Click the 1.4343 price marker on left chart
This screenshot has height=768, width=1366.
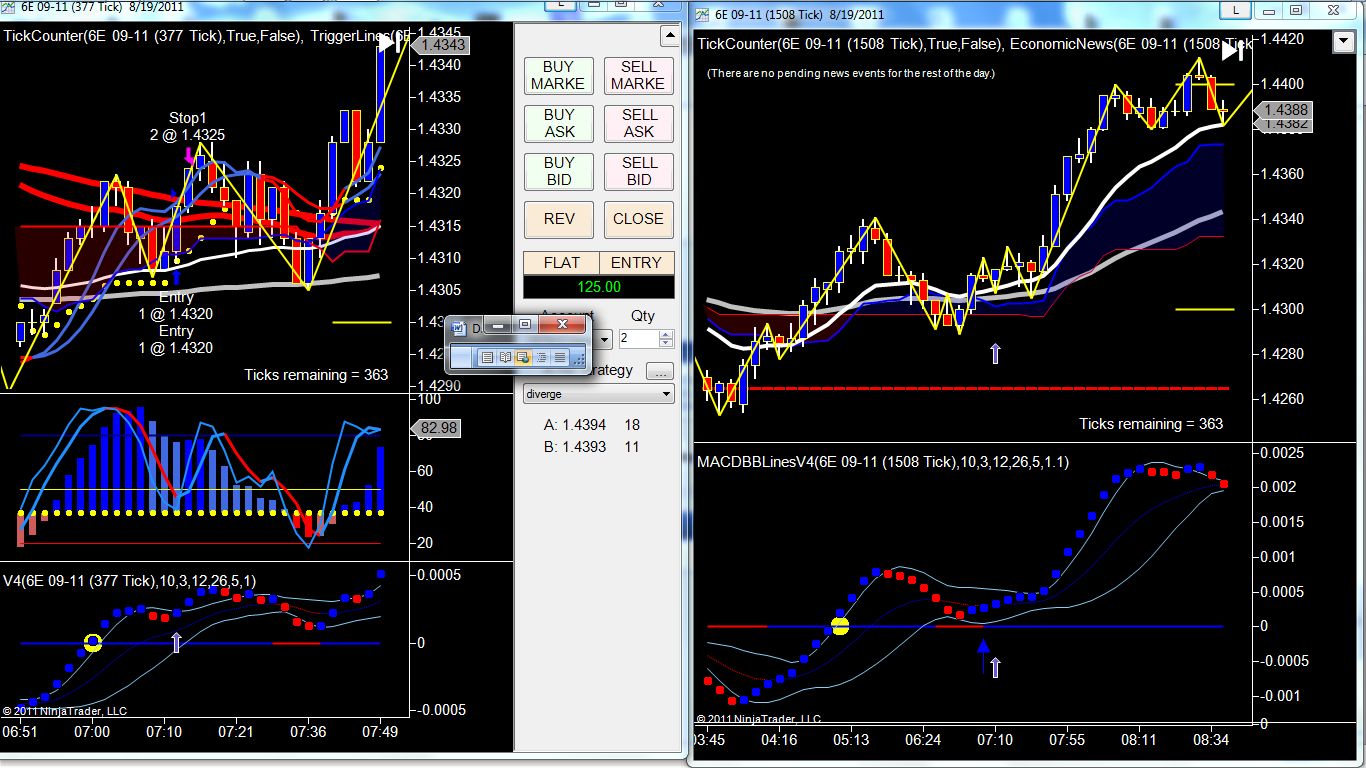(442, 45)
